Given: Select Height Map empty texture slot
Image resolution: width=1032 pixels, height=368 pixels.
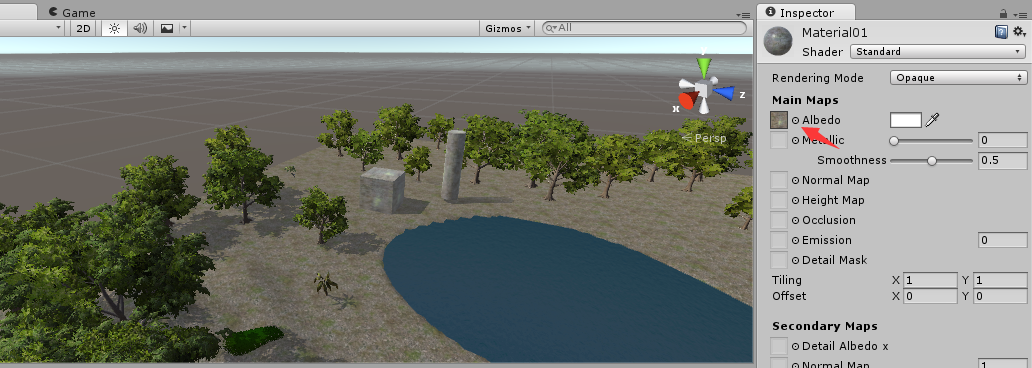Looking at the screenshot, I should tap(779, 200).
